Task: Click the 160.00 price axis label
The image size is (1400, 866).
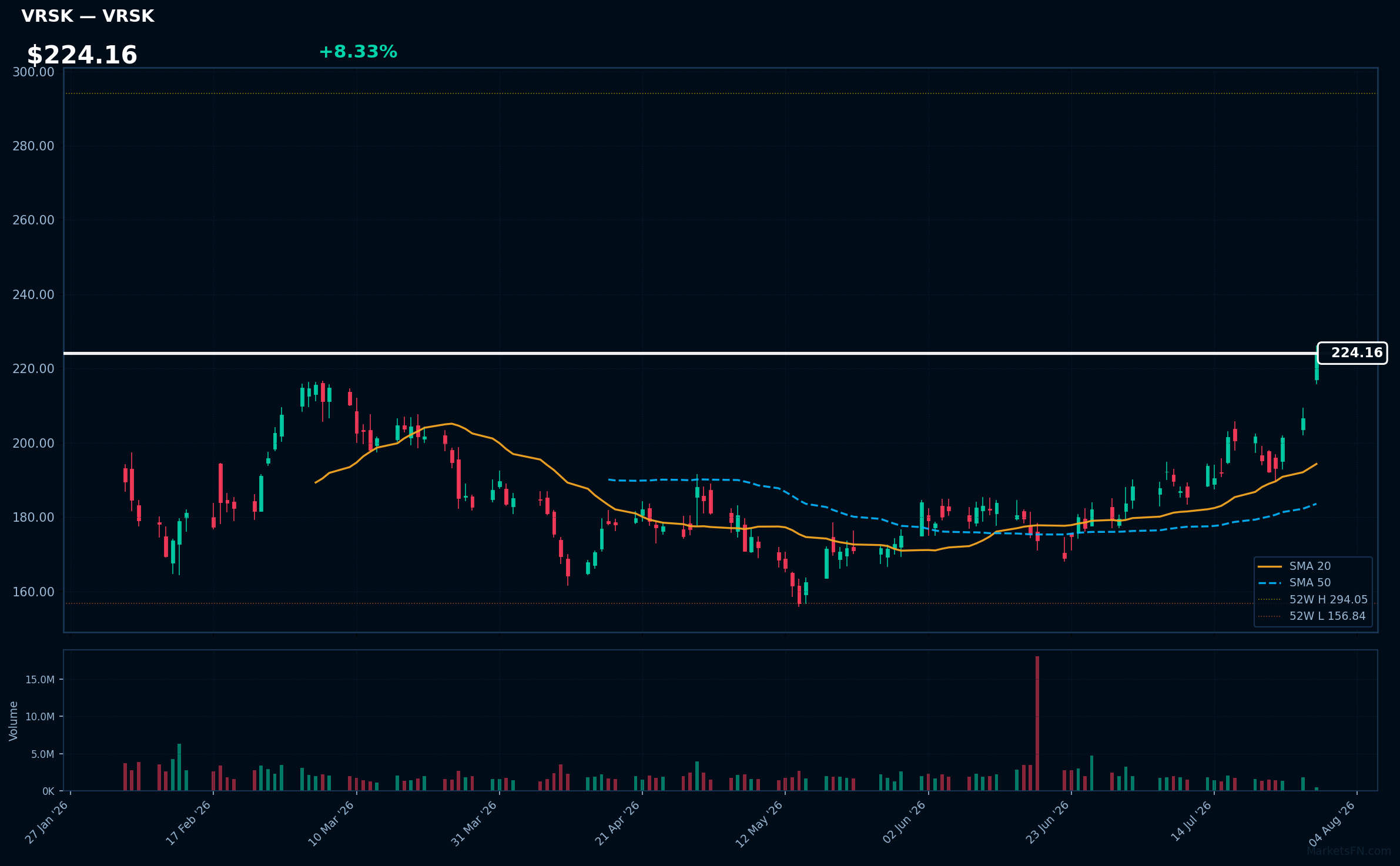Action: 34,592
